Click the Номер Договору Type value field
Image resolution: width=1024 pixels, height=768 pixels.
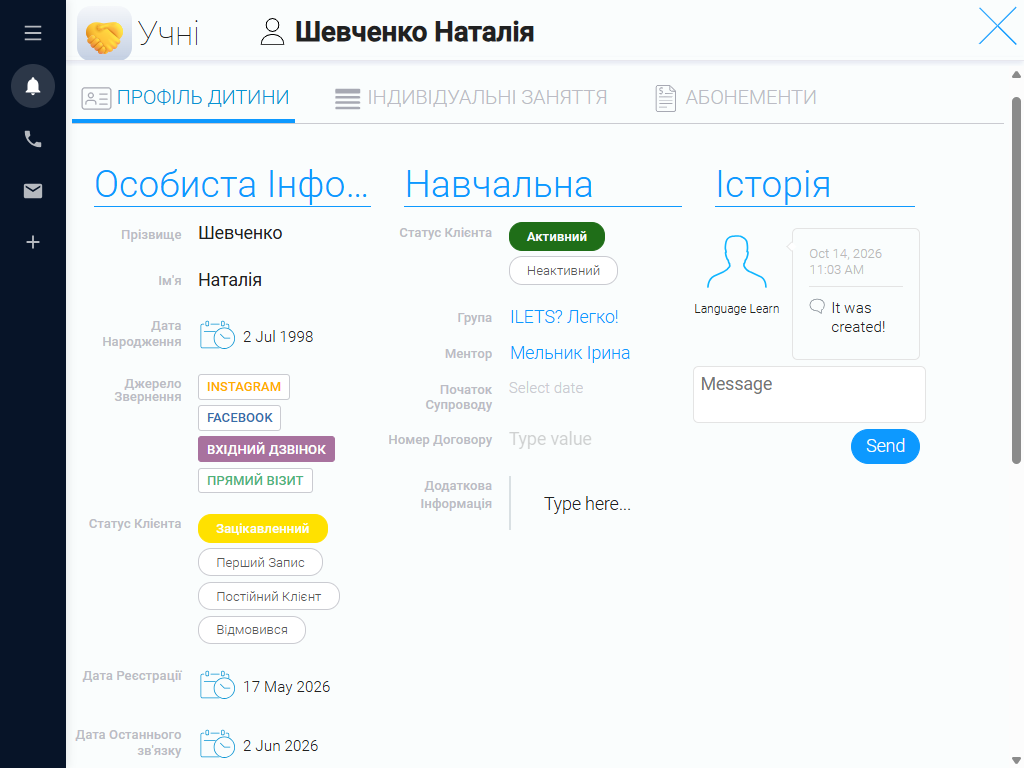click(x=551, y=439)
